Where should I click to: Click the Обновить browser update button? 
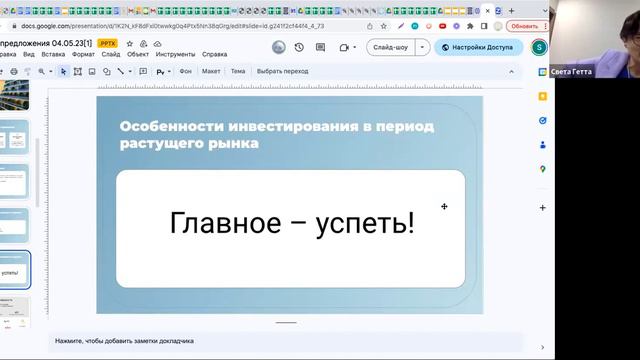coord(526,26)
